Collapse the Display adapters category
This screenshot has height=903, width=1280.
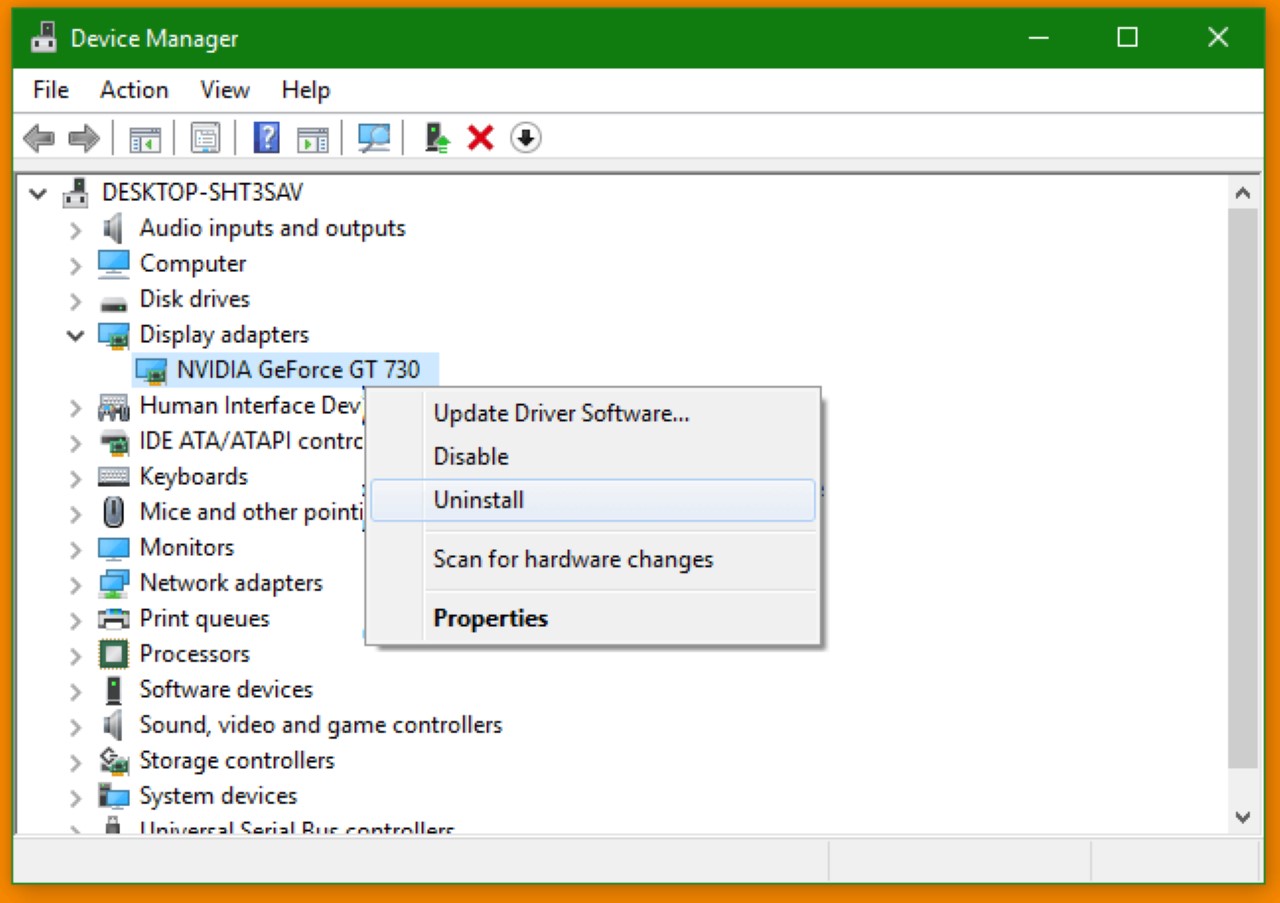[75, 335]
